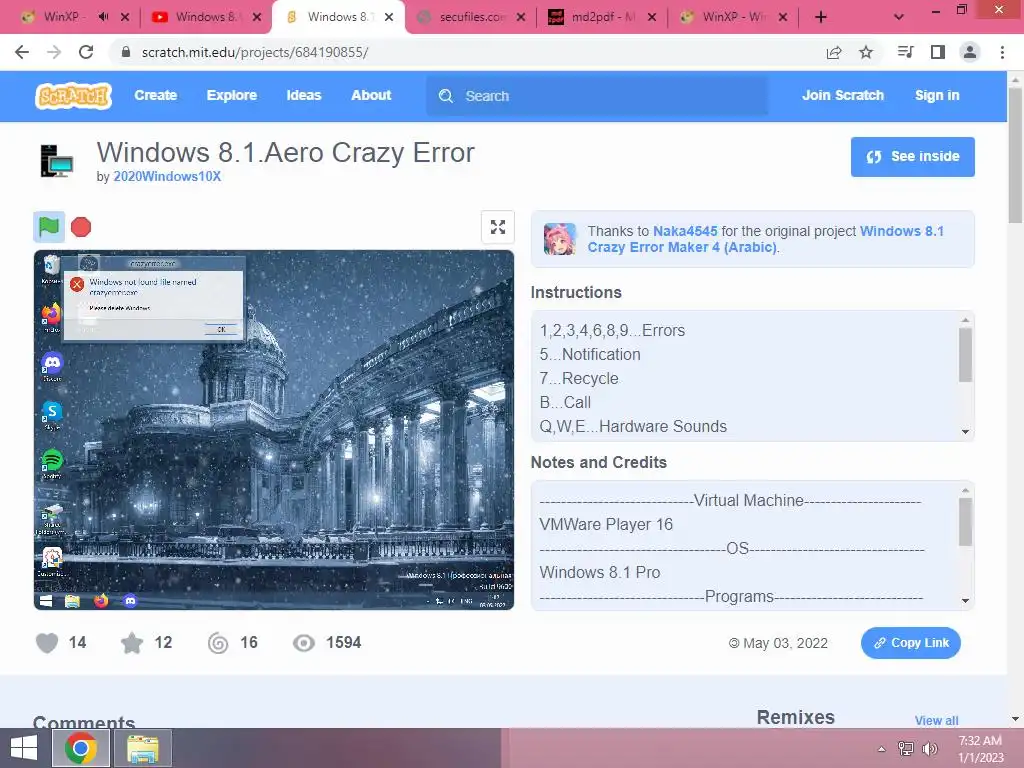This screenshot has width=1024, height=768.
Task: Bookmark this page with star
Action: pyautogui.click(x=866, y=52)
